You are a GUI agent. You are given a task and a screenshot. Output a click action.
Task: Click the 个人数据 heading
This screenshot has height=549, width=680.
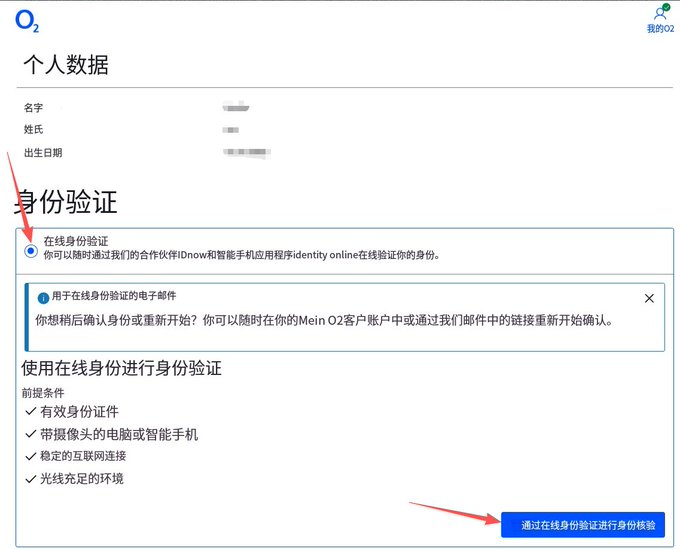pyautogui.click(x=66, y=65)
